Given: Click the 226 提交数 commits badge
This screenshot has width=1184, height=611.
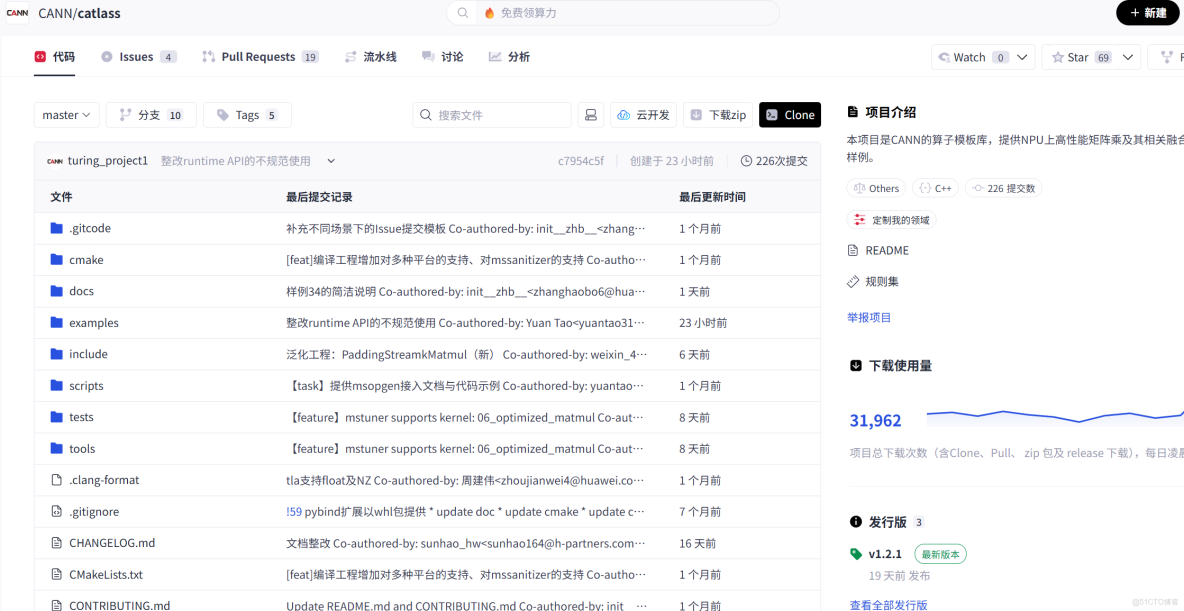Looking at the screenshot, I should click(x=1003, y=187).
